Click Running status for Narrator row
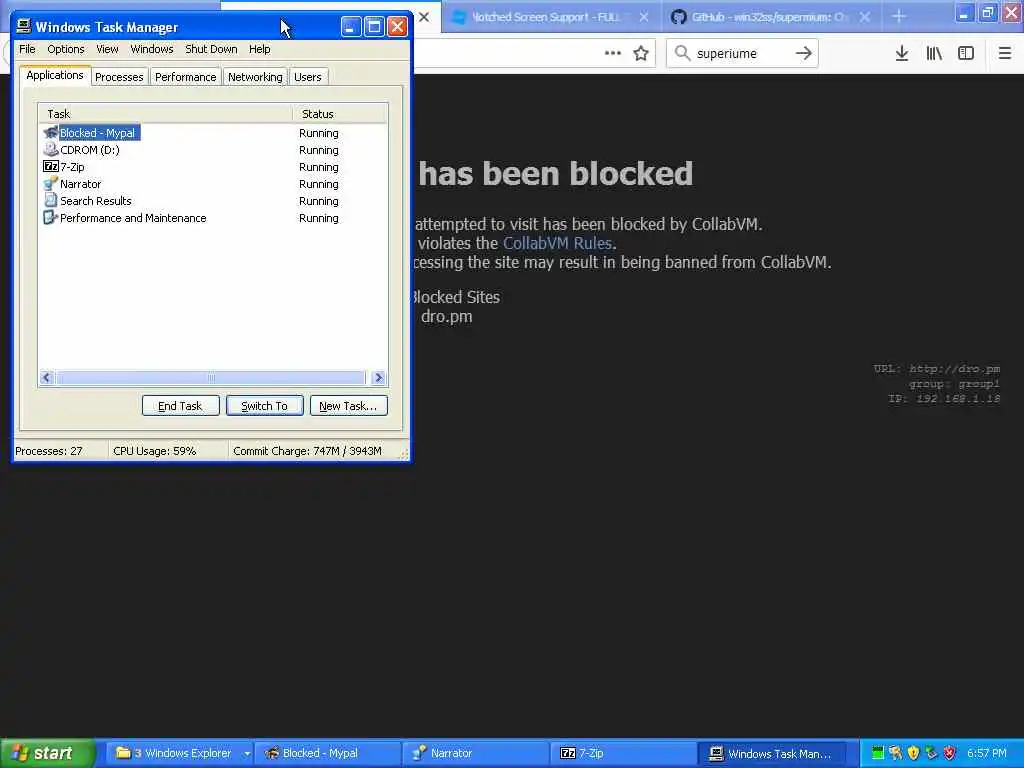Viewport: 1024px width, 768px height. [319, 184]
